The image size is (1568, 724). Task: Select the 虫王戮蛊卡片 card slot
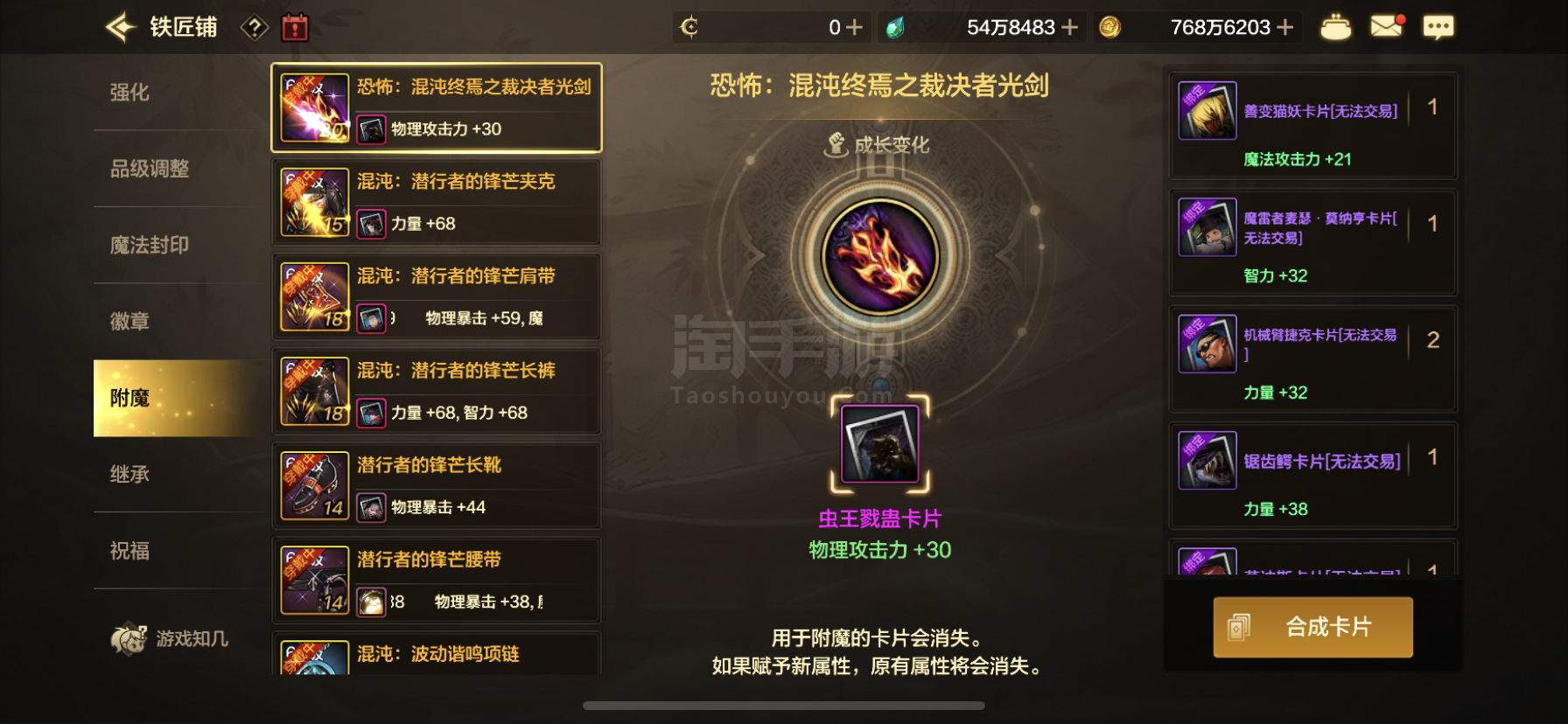(880, 444)
